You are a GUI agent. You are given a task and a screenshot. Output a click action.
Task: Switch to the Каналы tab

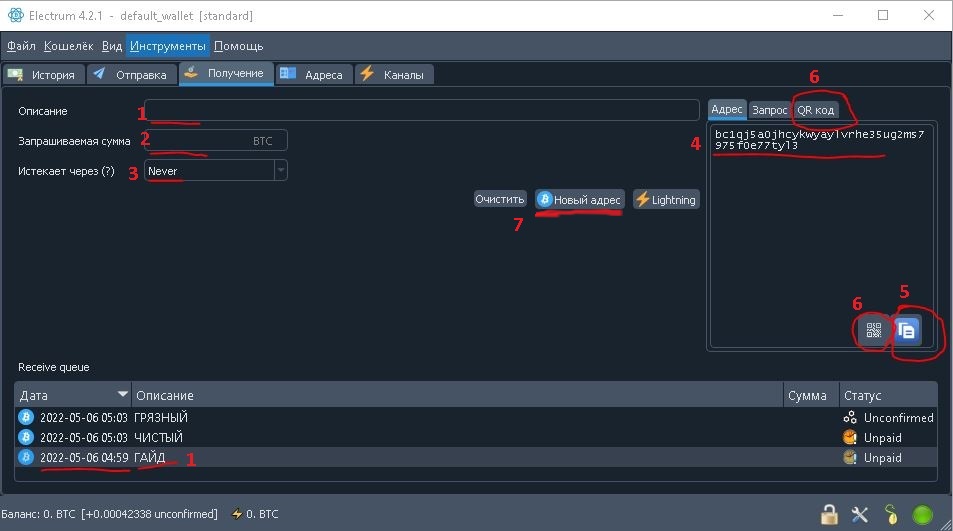(393, 75)
